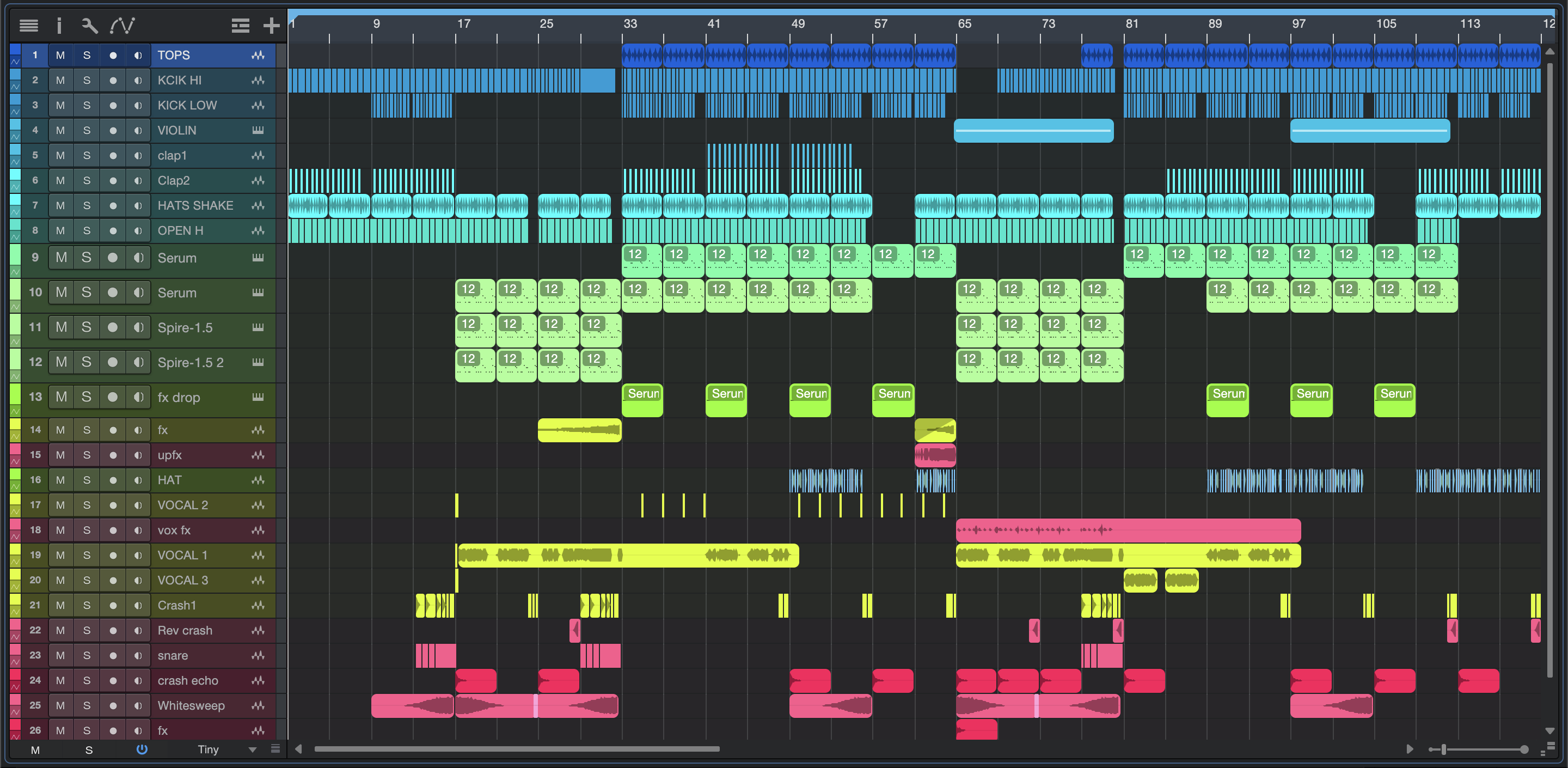Show automation with the curve icon
This screenshot has width=1568, height=768.
[x=122, y=26]
